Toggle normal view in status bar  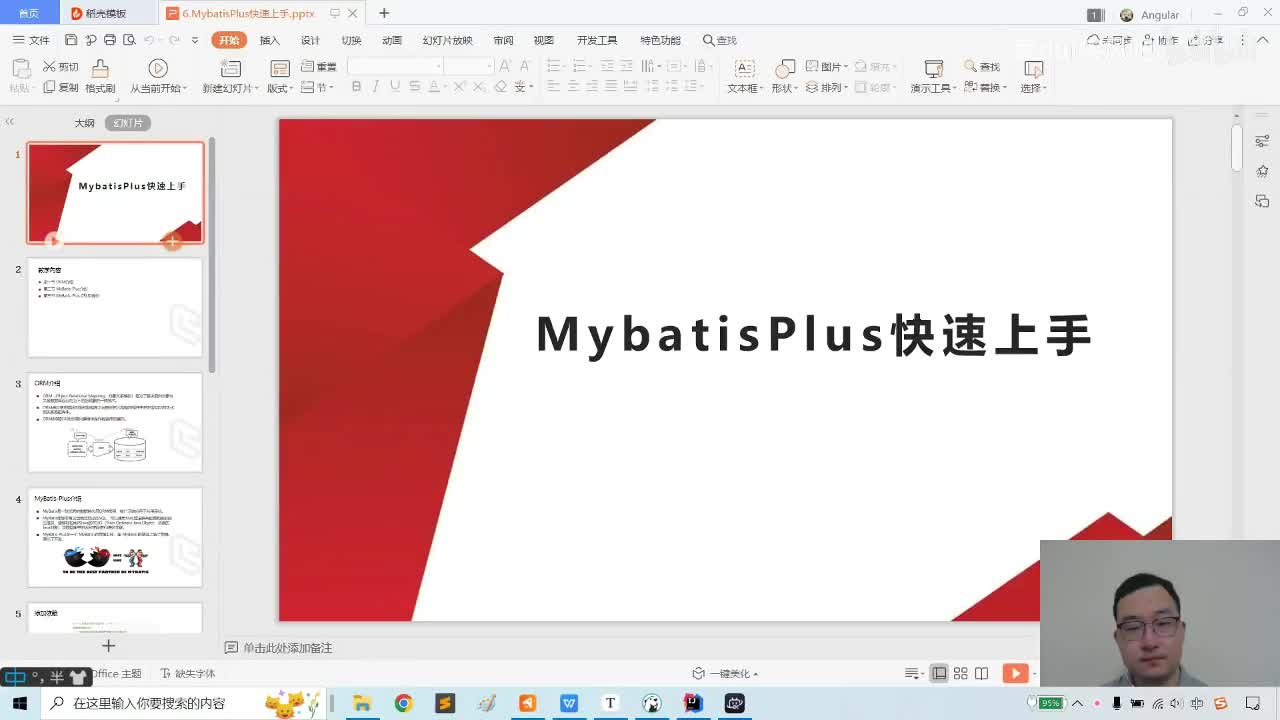[939, 673]
